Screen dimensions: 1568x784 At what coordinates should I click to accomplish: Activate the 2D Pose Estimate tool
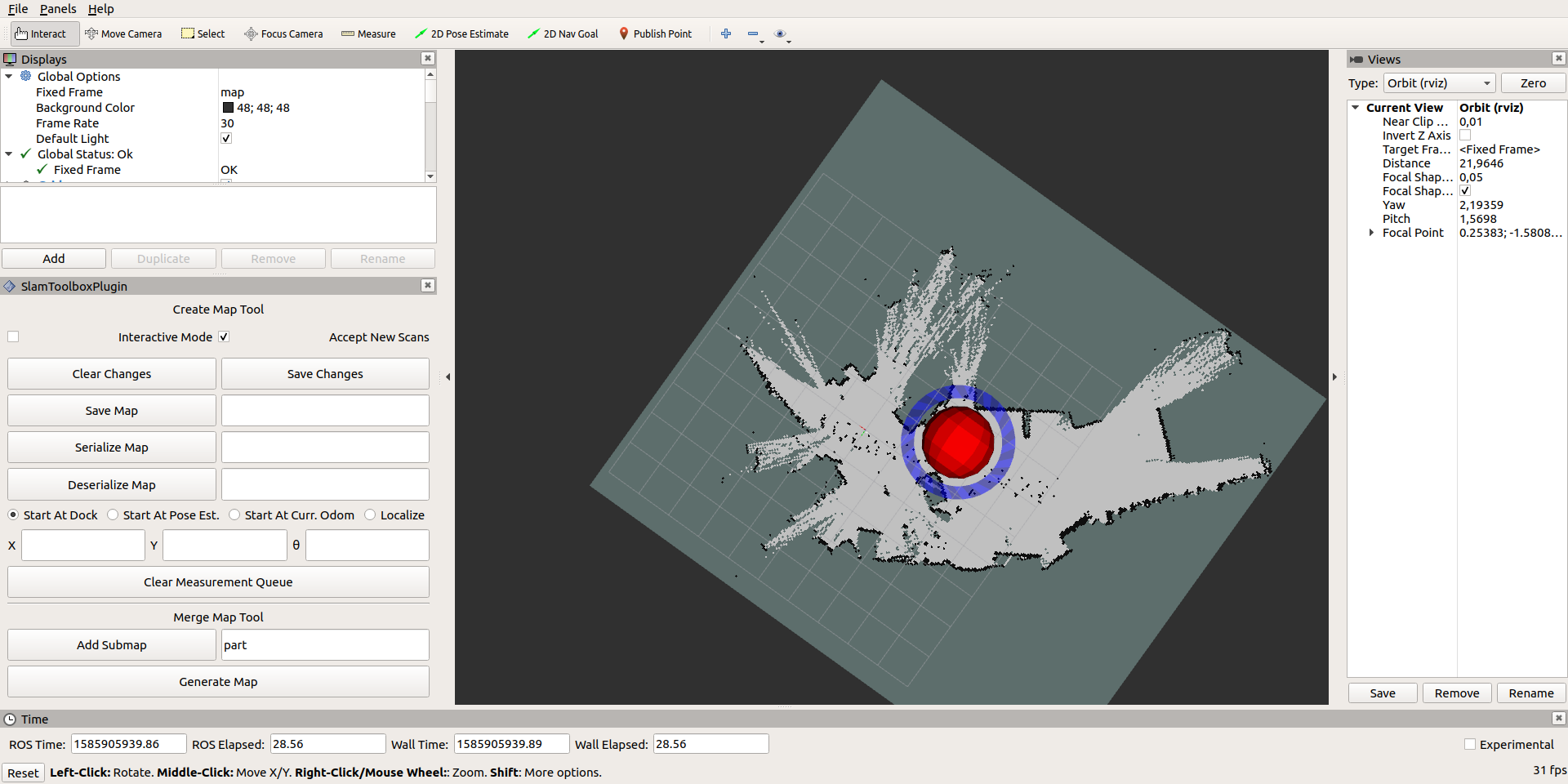point(461,33)
